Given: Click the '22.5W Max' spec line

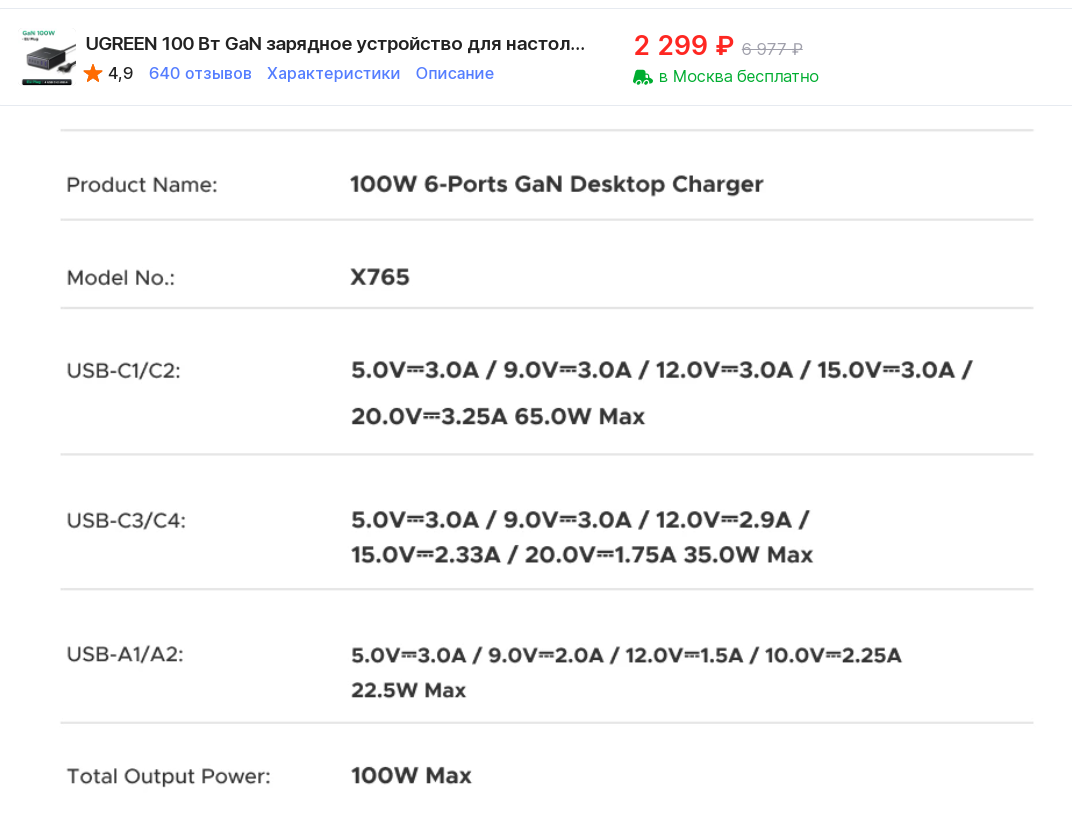Looking at the screenshot, I should pos(408,690).
